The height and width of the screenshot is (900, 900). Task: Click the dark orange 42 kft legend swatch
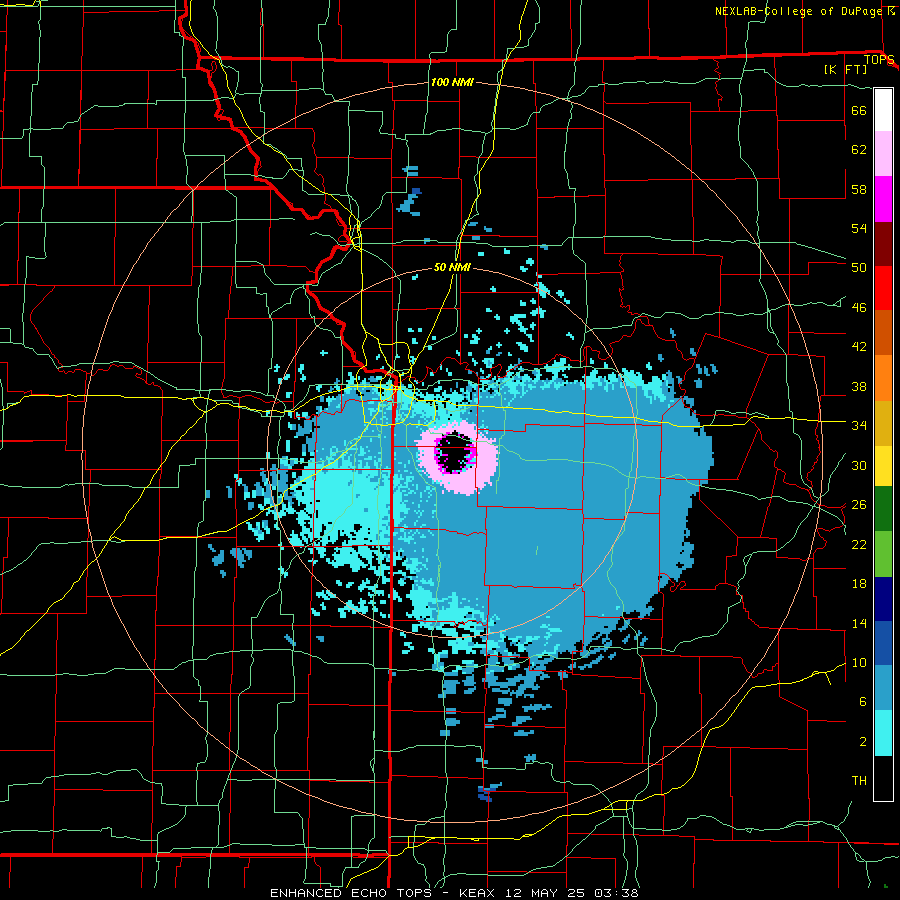coord(883,333)
